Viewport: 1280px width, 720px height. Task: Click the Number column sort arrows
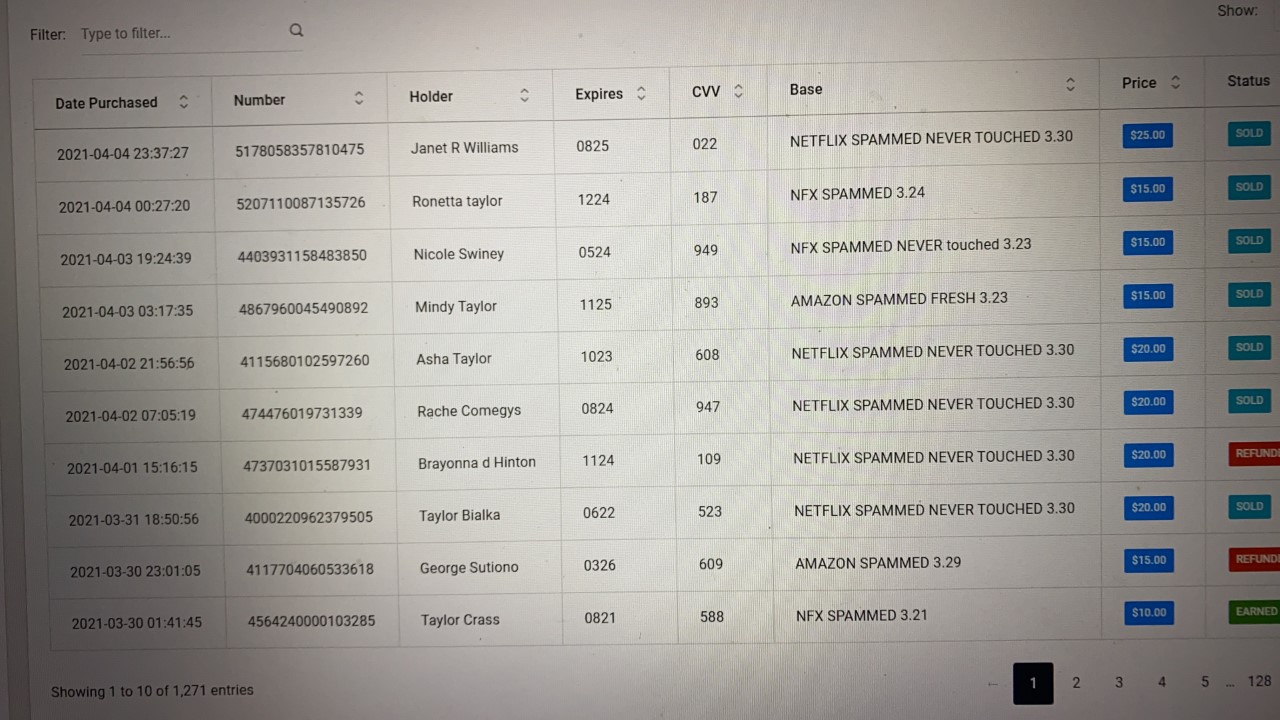[359, 98]
